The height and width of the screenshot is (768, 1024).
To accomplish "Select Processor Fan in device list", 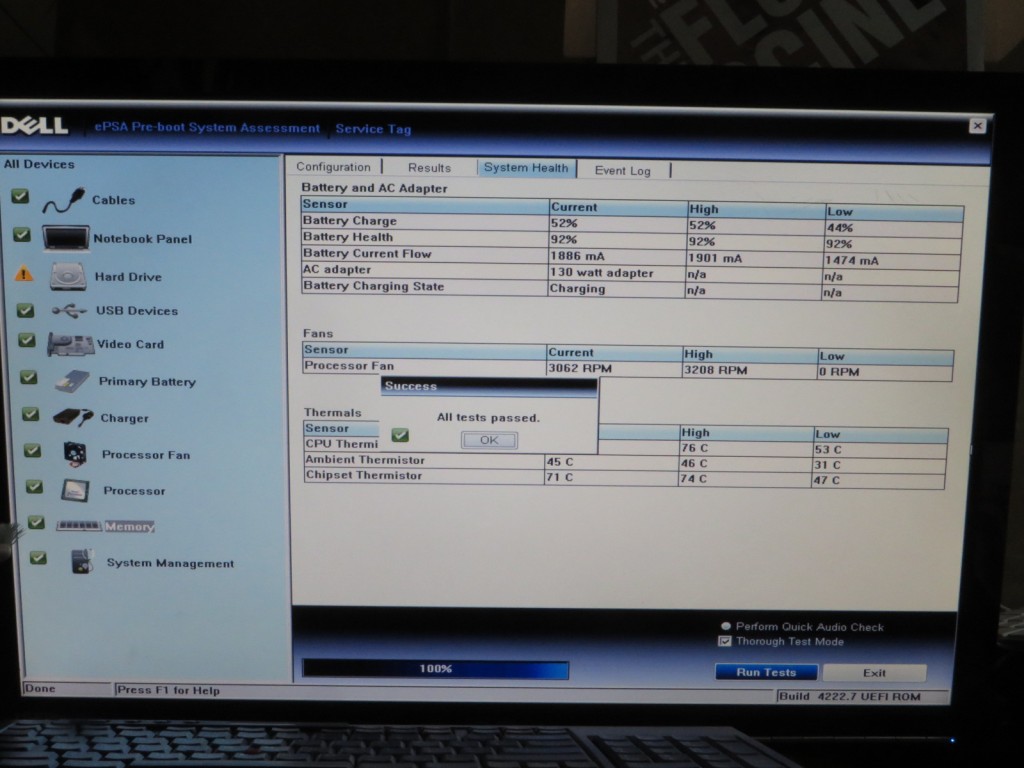I will click(146, 455).
